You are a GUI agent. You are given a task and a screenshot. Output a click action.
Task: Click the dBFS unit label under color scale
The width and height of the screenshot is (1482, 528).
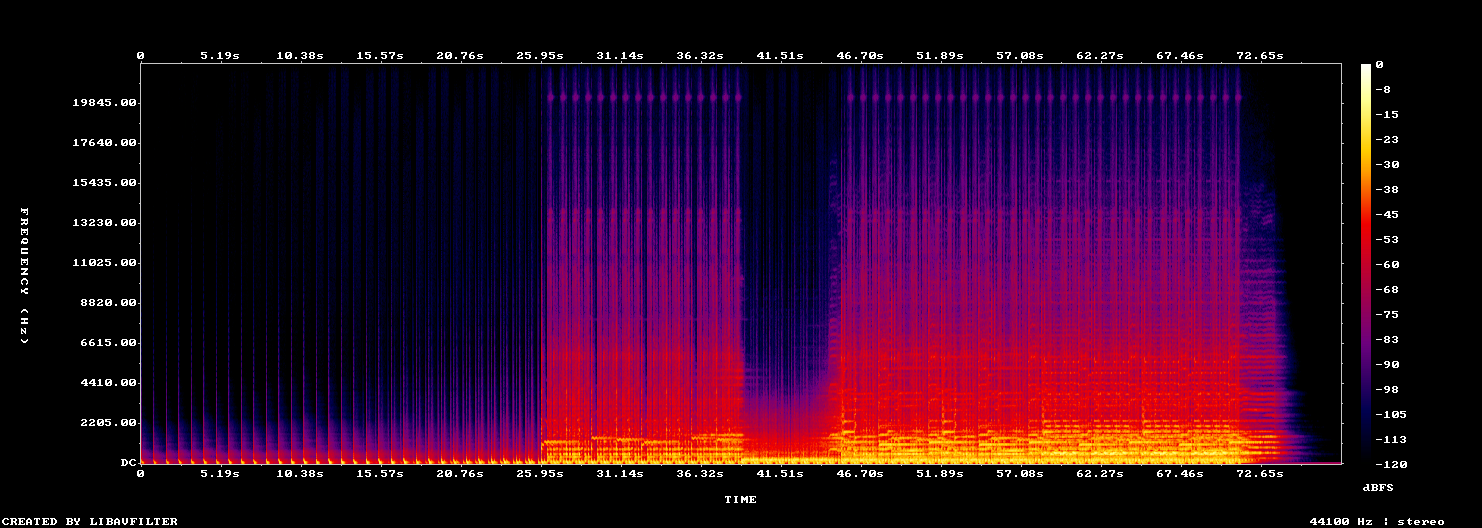[x=1377, y=487]
